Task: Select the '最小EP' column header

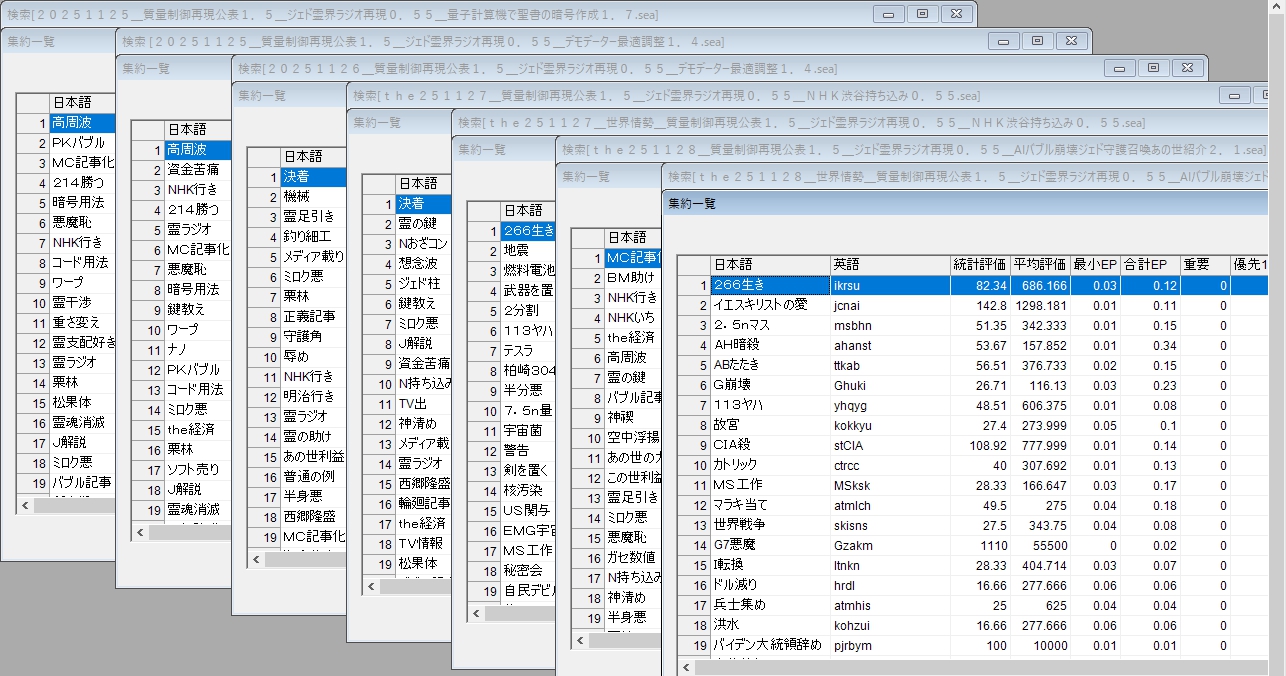Action: (x=1094, y=265)
